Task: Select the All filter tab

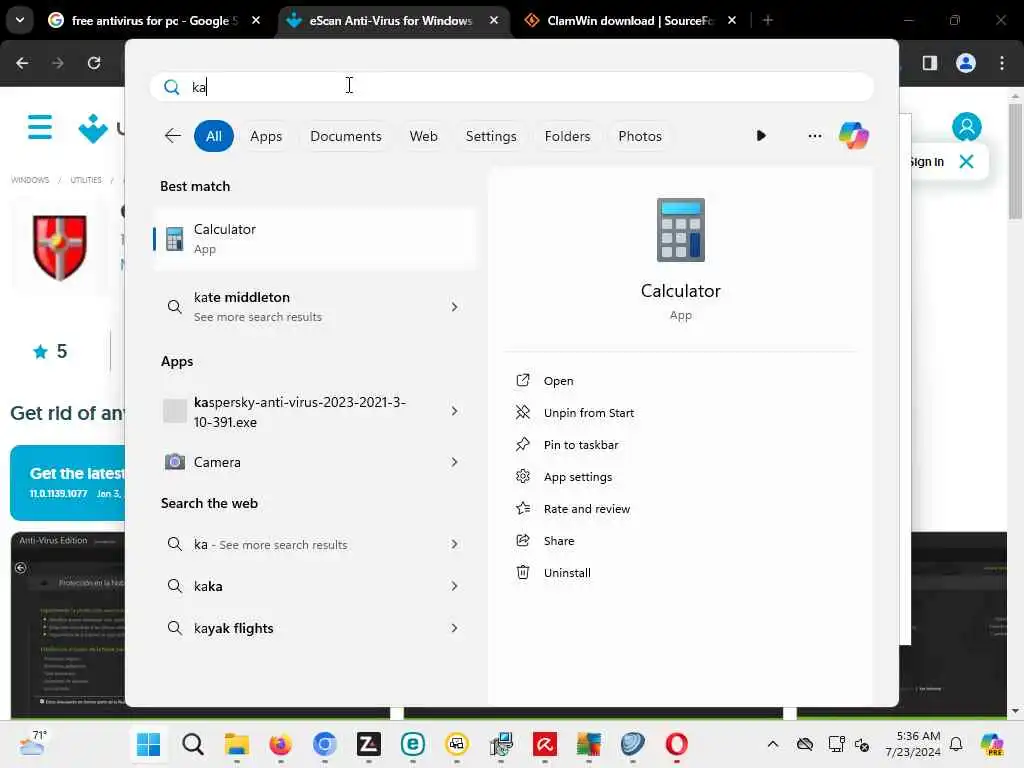Action: [x=214, y=136]
